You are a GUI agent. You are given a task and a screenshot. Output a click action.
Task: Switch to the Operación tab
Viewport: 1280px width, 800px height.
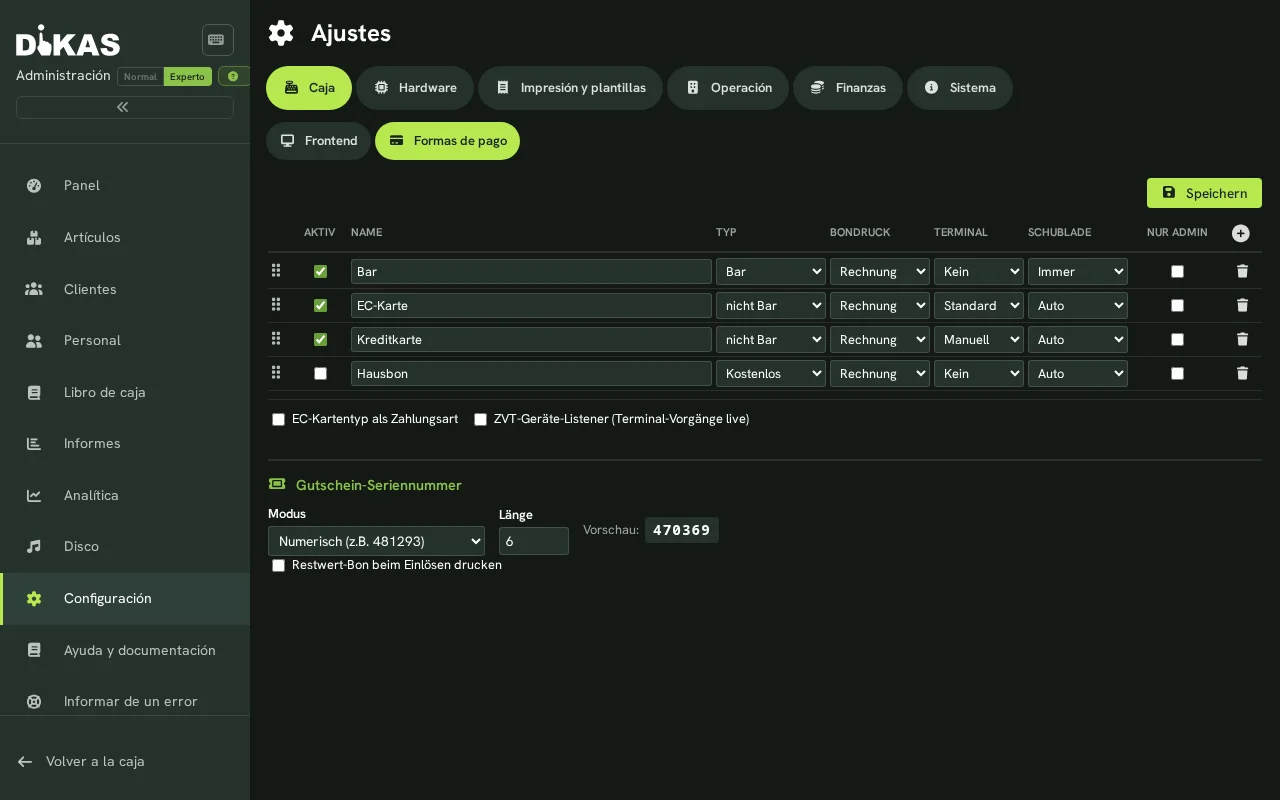[728, 88]
